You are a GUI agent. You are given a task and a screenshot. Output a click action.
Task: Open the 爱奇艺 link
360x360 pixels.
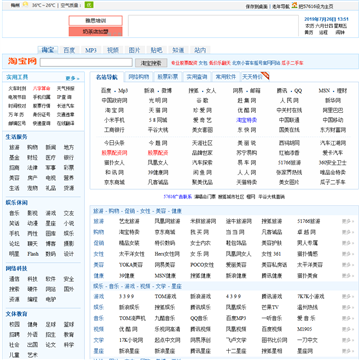click(x=202, y=120)
